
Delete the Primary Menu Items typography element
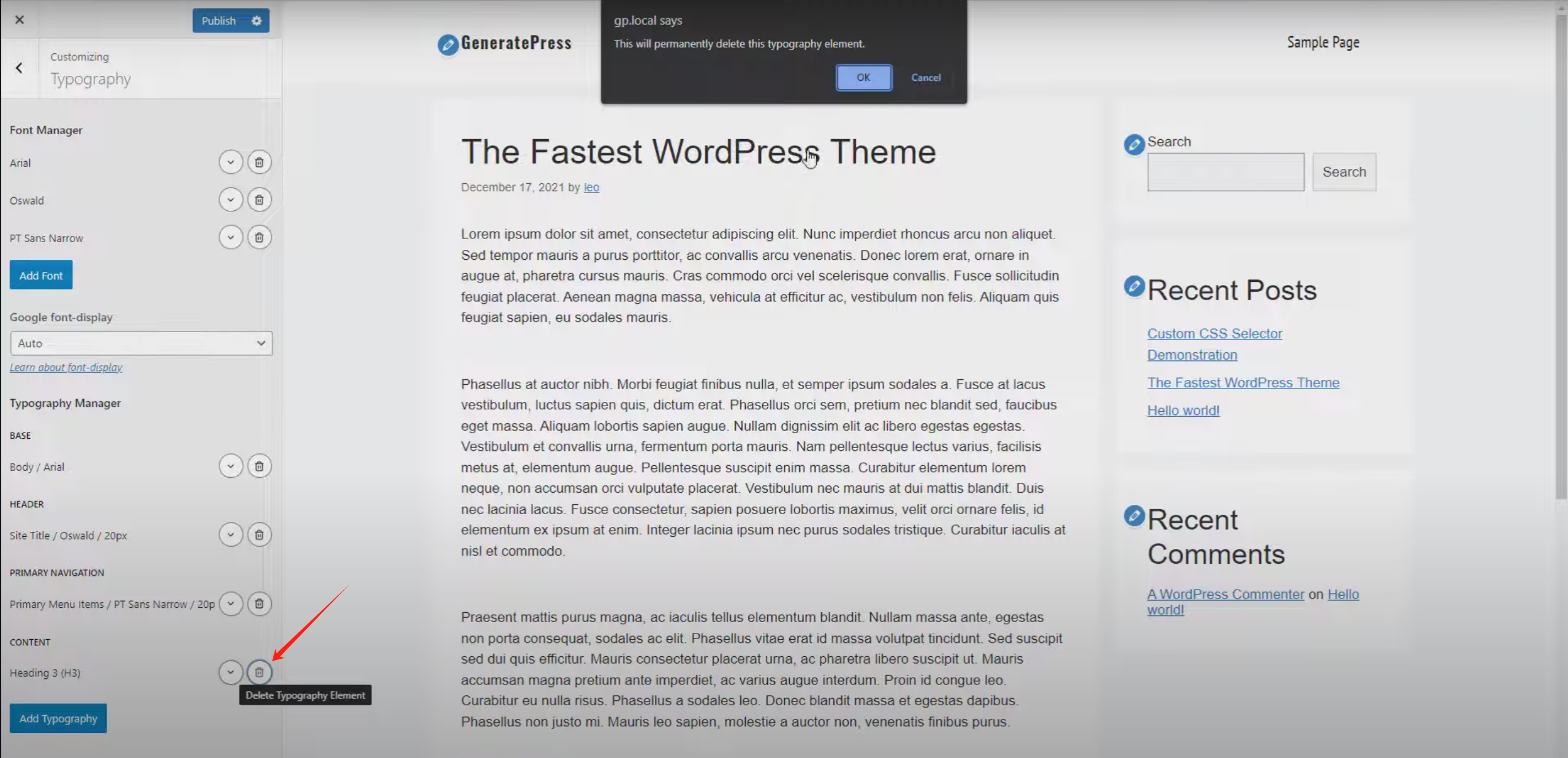point(259,604)
